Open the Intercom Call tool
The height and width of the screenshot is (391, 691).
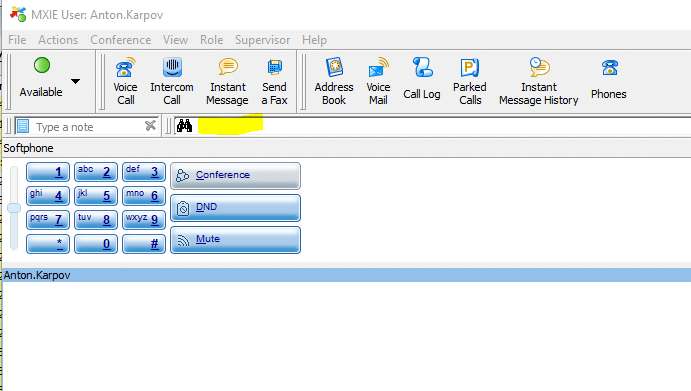(x=172, y=82)
